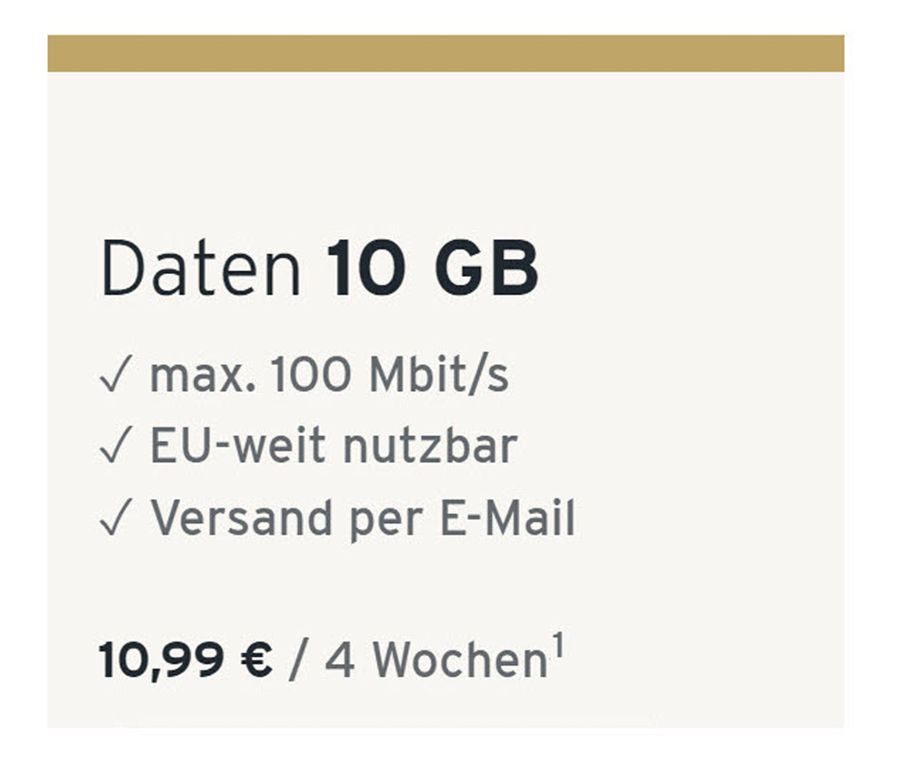Select the EU-weit nutzbar feature text

334,446
